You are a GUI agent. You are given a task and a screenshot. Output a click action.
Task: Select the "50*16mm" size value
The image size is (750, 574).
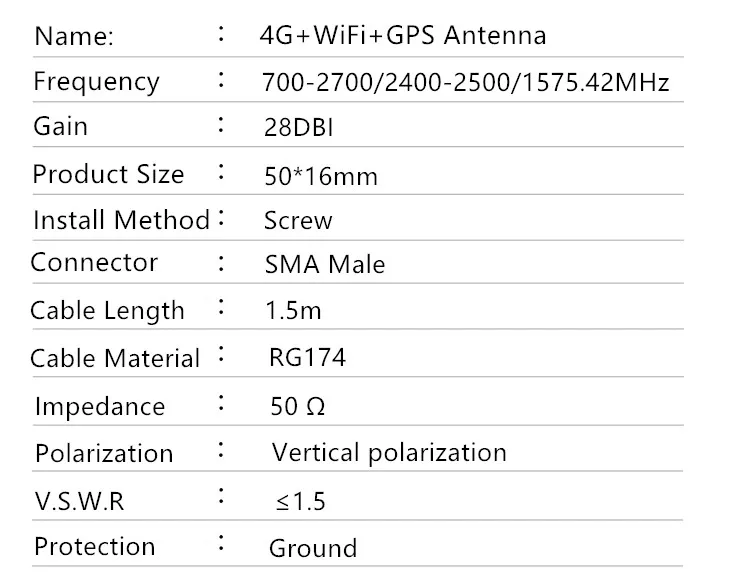(319, 176)
